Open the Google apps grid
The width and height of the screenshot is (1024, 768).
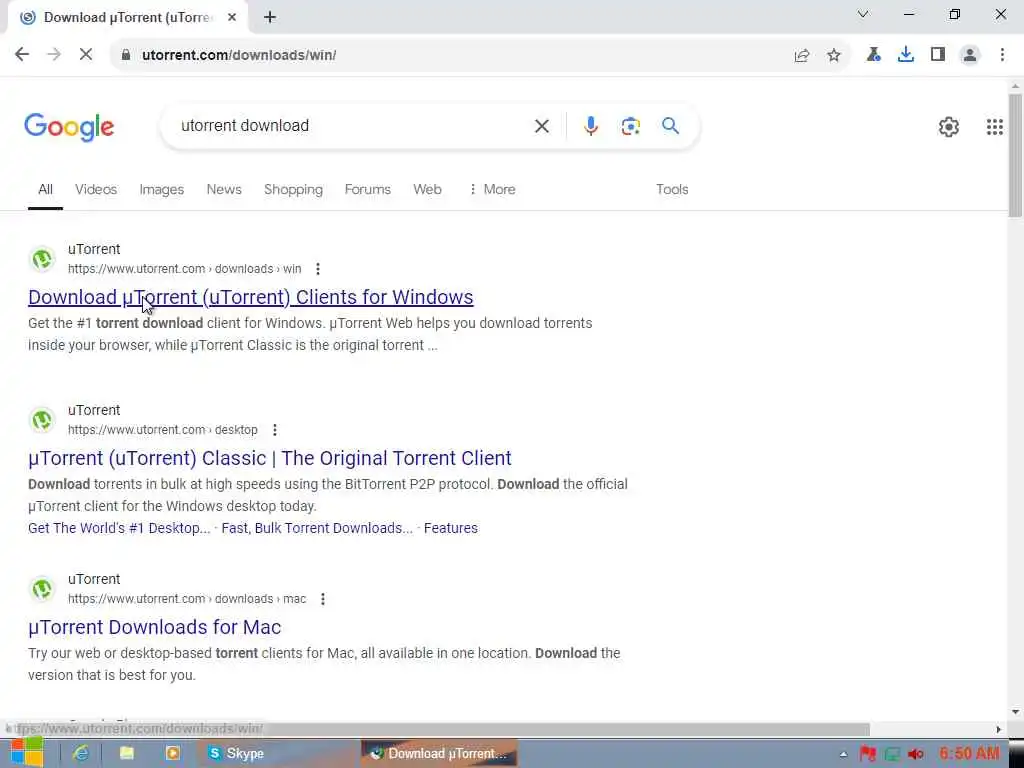pos(994,127)
